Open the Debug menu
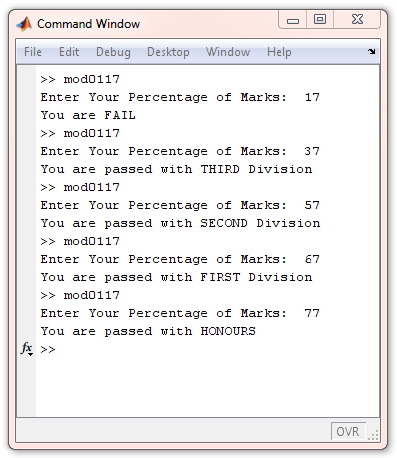This screenshot has height=458, width=397. pyautogui.click(x=113, y=52)
